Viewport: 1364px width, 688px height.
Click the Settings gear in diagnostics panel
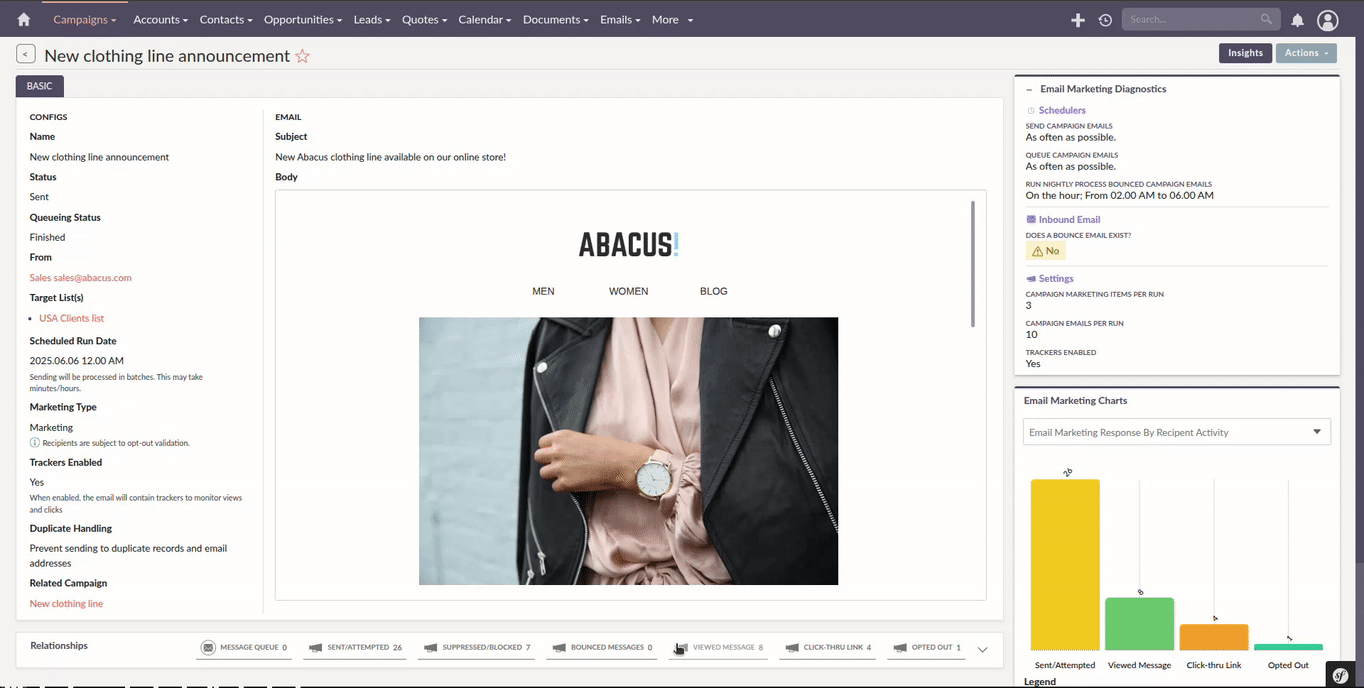pyautogui.click(x=1033, y=278)
